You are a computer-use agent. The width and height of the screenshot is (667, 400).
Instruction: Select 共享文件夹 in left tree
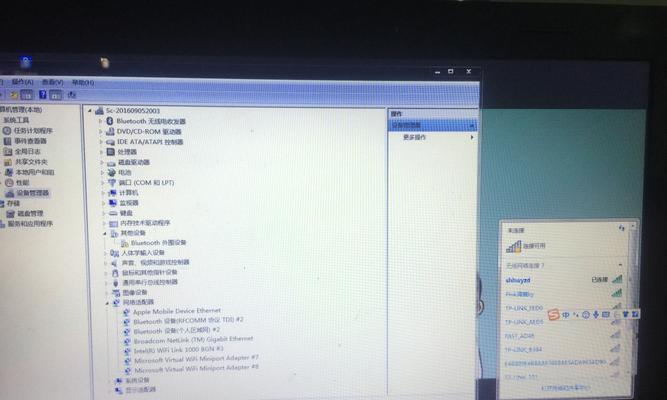click(x=31, y=162)
